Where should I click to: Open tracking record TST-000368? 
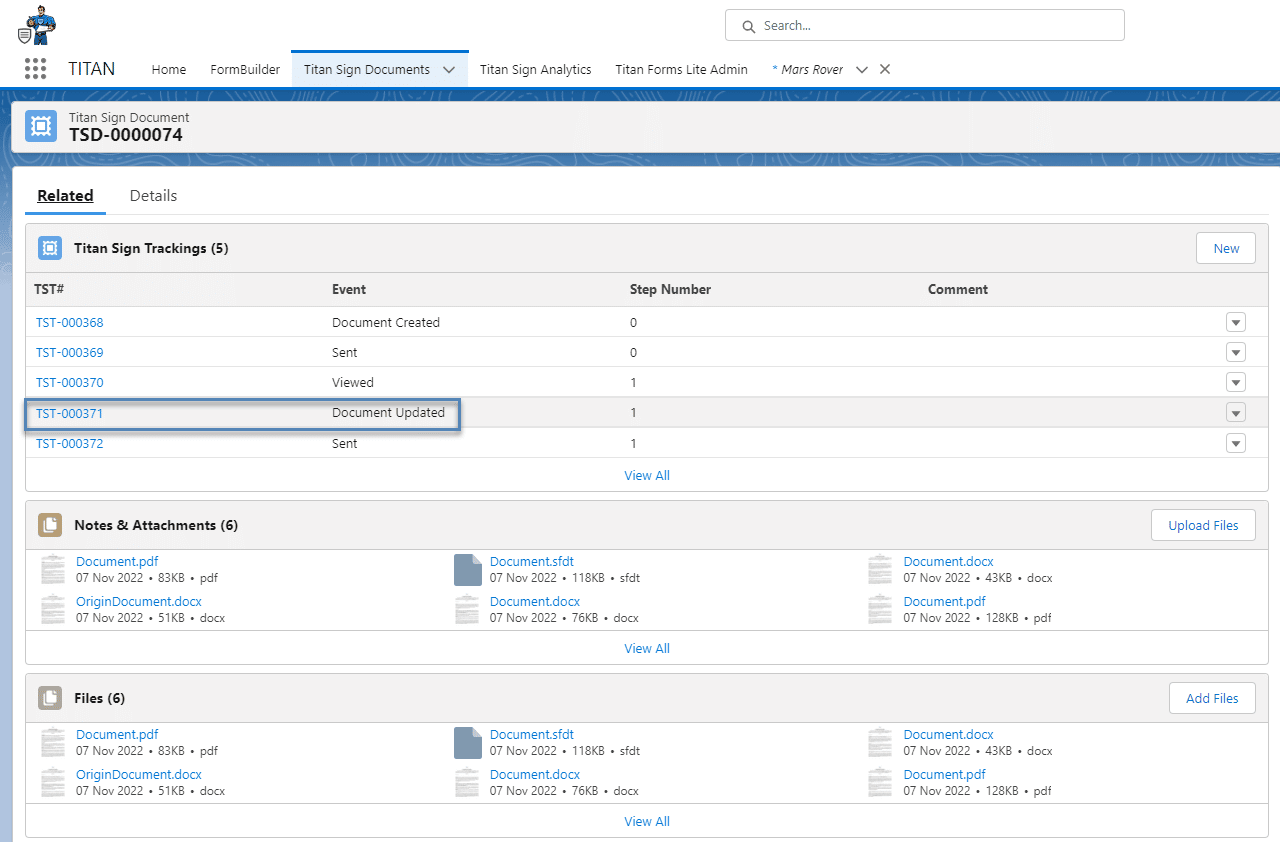[70, 322]
